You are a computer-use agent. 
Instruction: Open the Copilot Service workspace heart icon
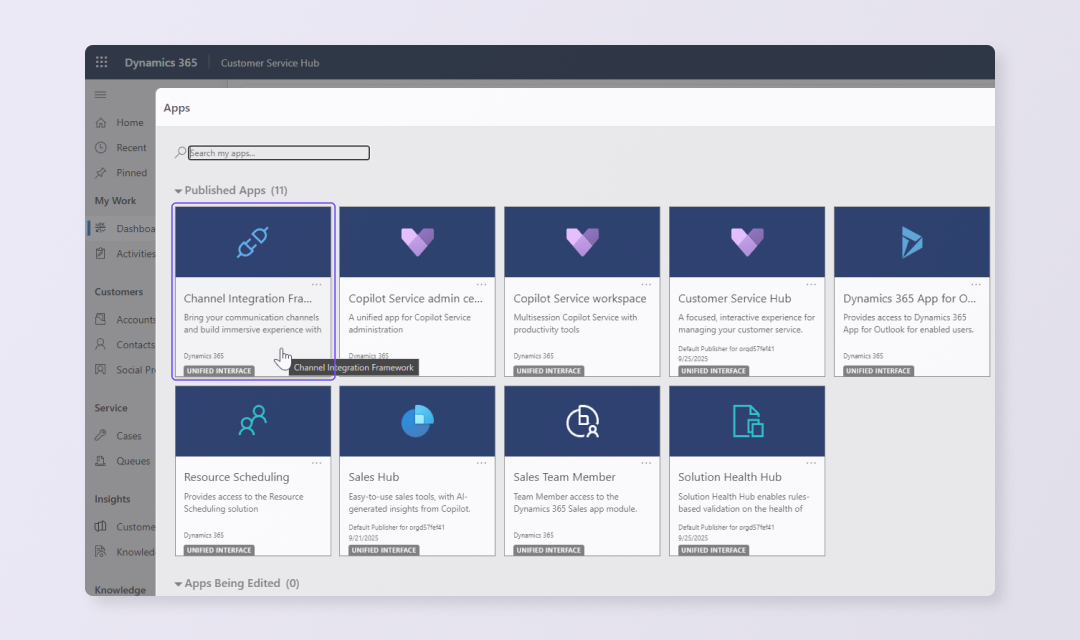pyautogui.click(x=582, y=243)
